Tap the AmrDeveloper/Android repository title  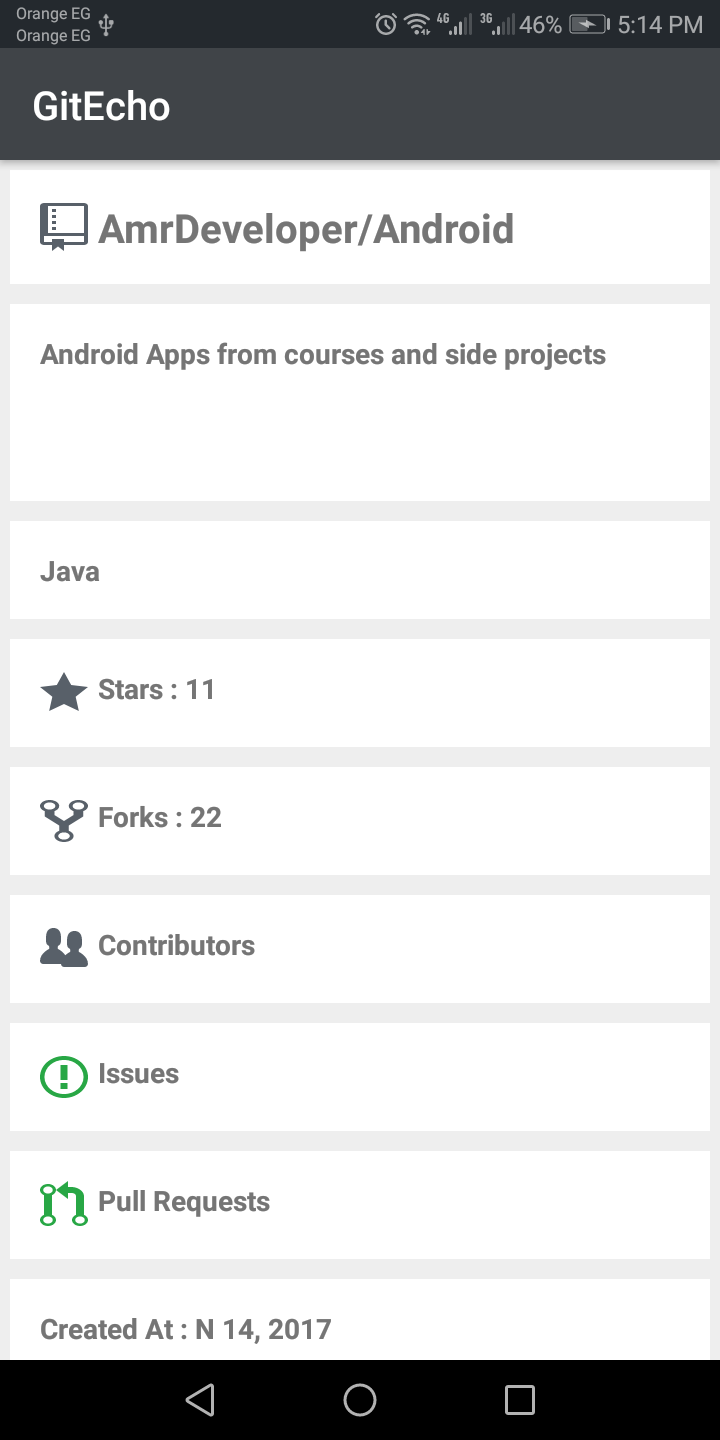click(x=306, y=229)
